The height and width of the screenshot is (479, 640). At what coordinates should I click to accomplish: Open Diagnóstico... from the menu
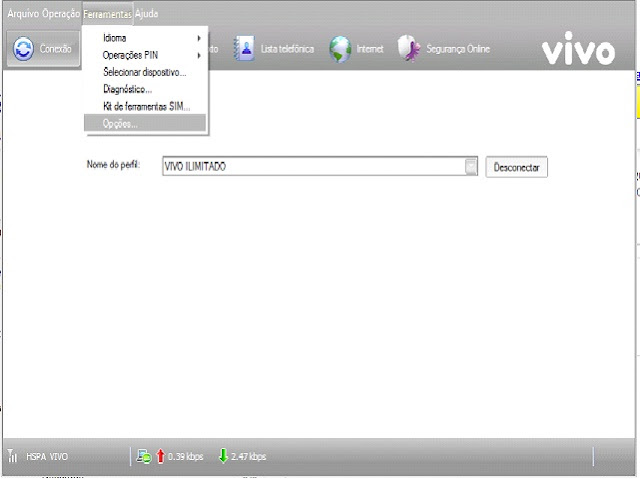(145, 89)
